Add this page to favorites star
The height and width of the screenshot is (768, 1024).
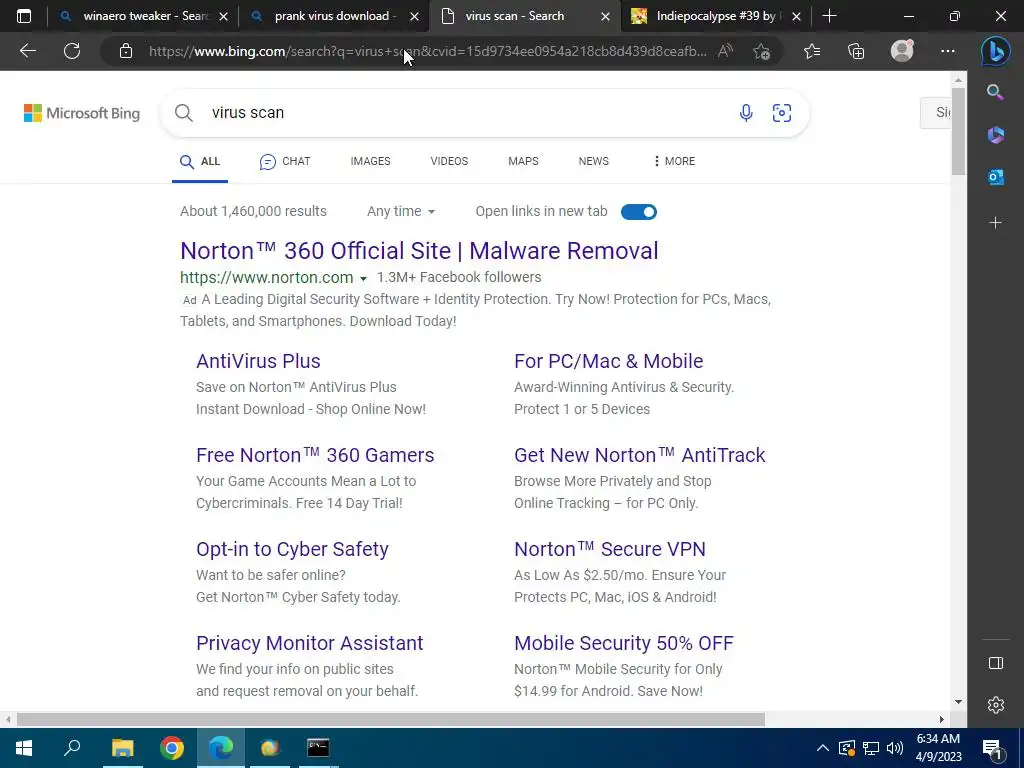coord(761,51)
